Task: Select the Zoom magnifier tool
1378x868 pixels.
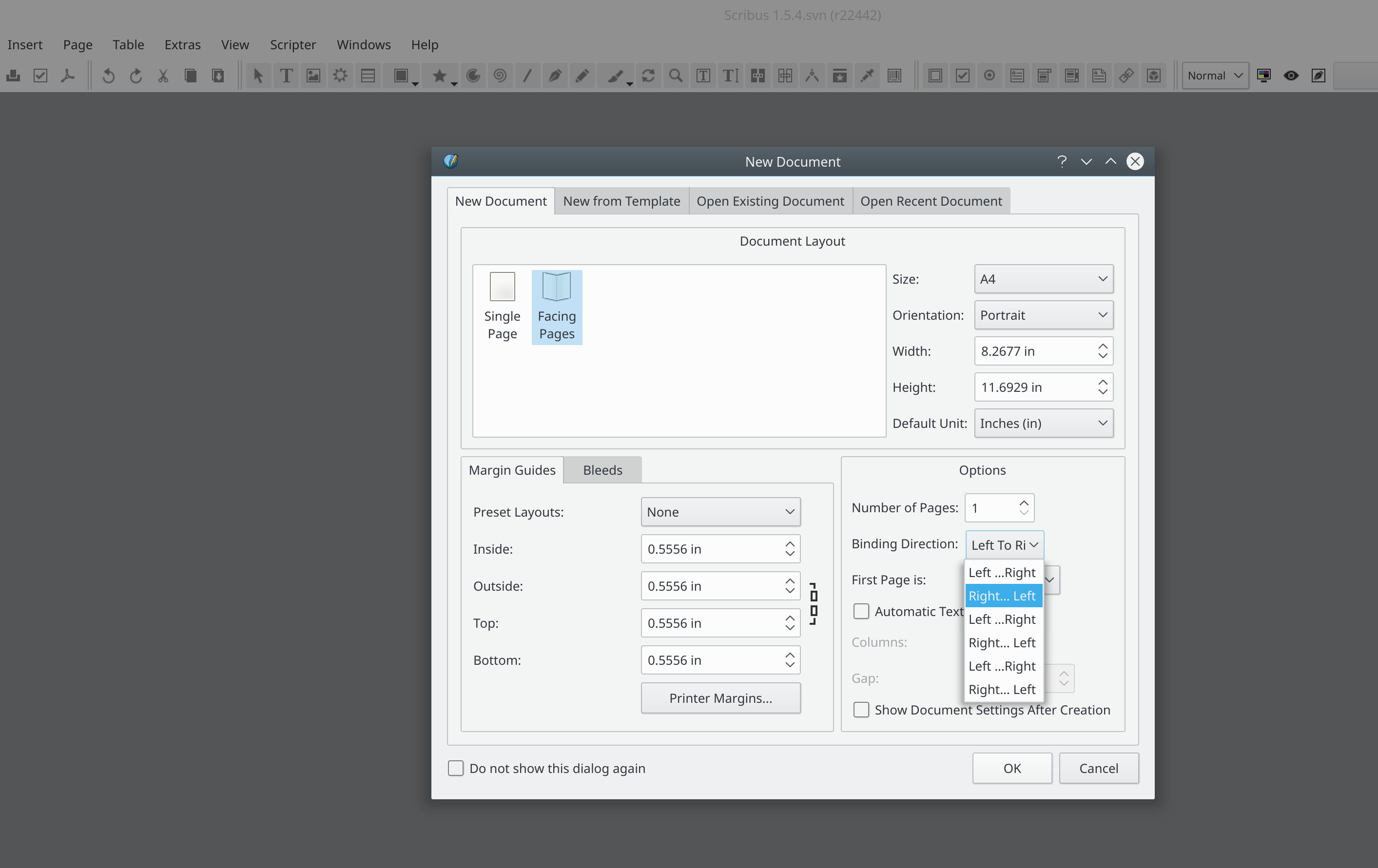Action: [675, 76]
